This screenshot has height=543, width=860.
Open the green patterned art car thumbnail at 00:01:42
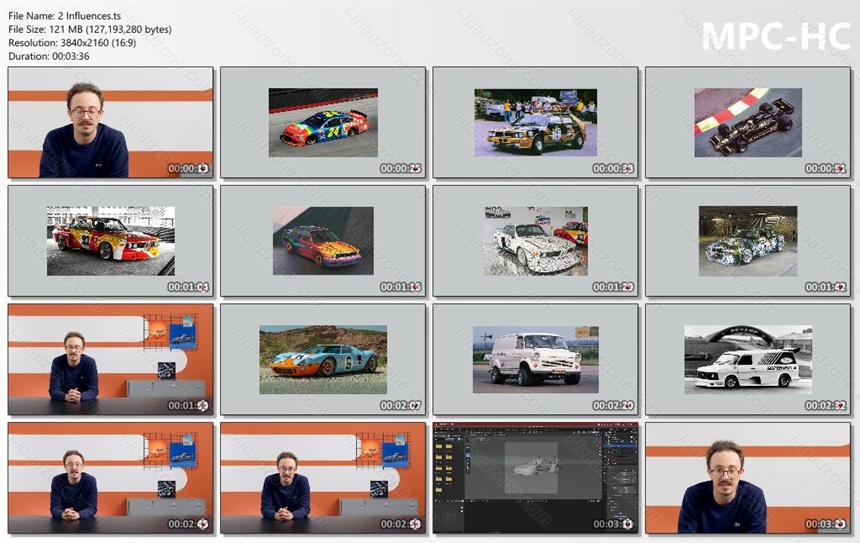[748, 241]
